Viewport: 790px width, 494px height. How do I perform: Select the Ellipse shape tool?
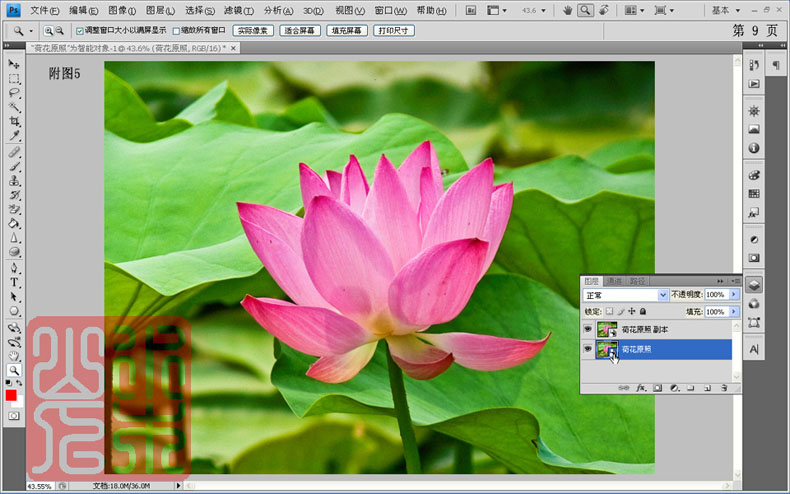[x=14, y=311]
